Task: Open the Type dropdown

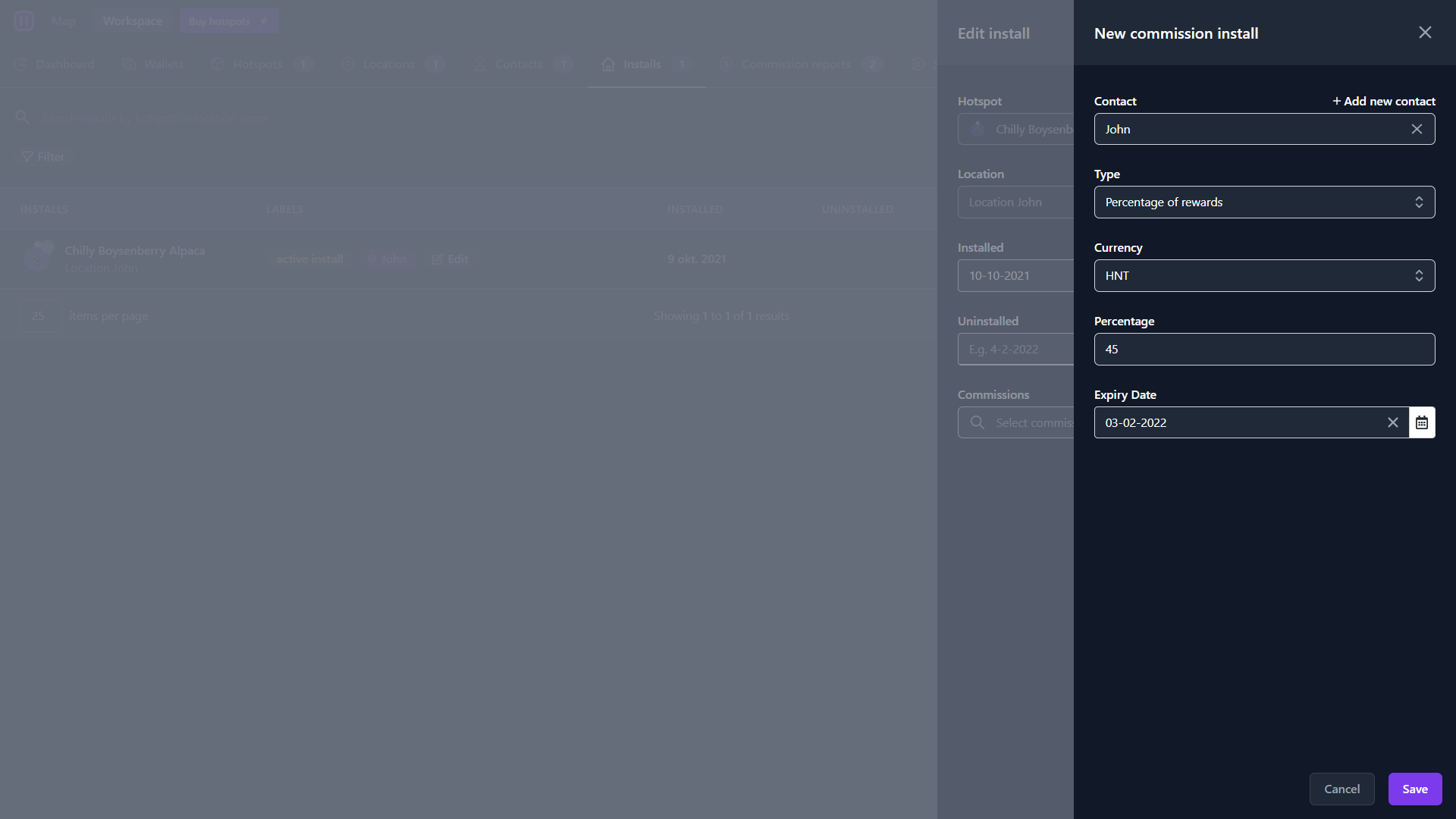Action: pyautogui.click(x=1264, y=202)
